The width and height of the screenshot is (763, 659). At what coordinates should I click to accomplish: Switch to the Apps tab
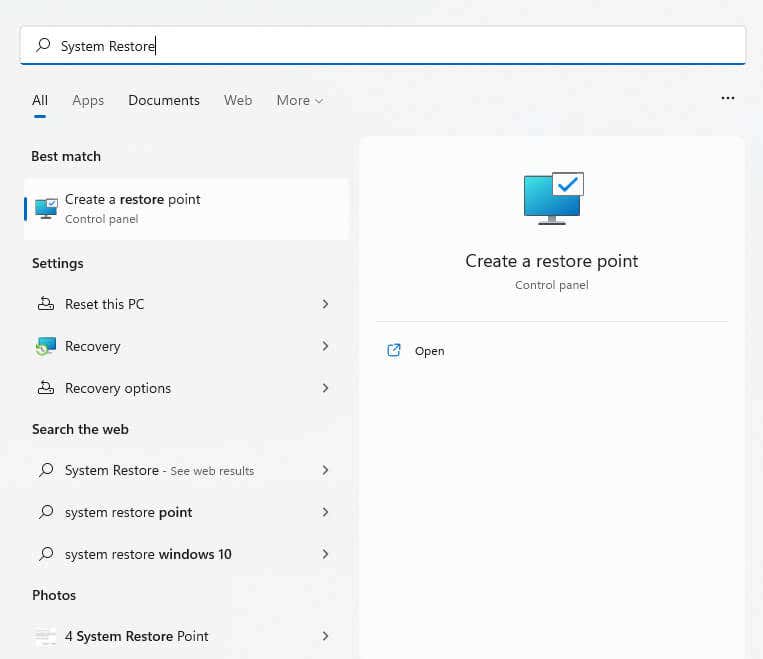[x=88, y=100]
